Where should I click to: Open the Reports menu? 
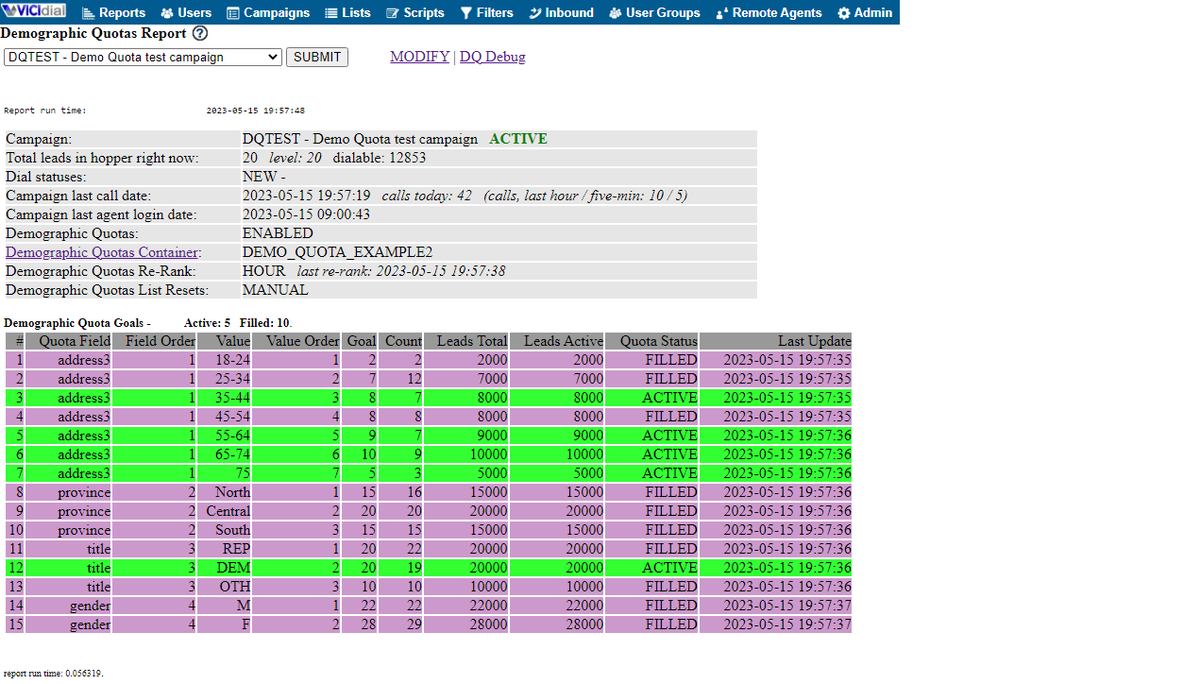113,13
